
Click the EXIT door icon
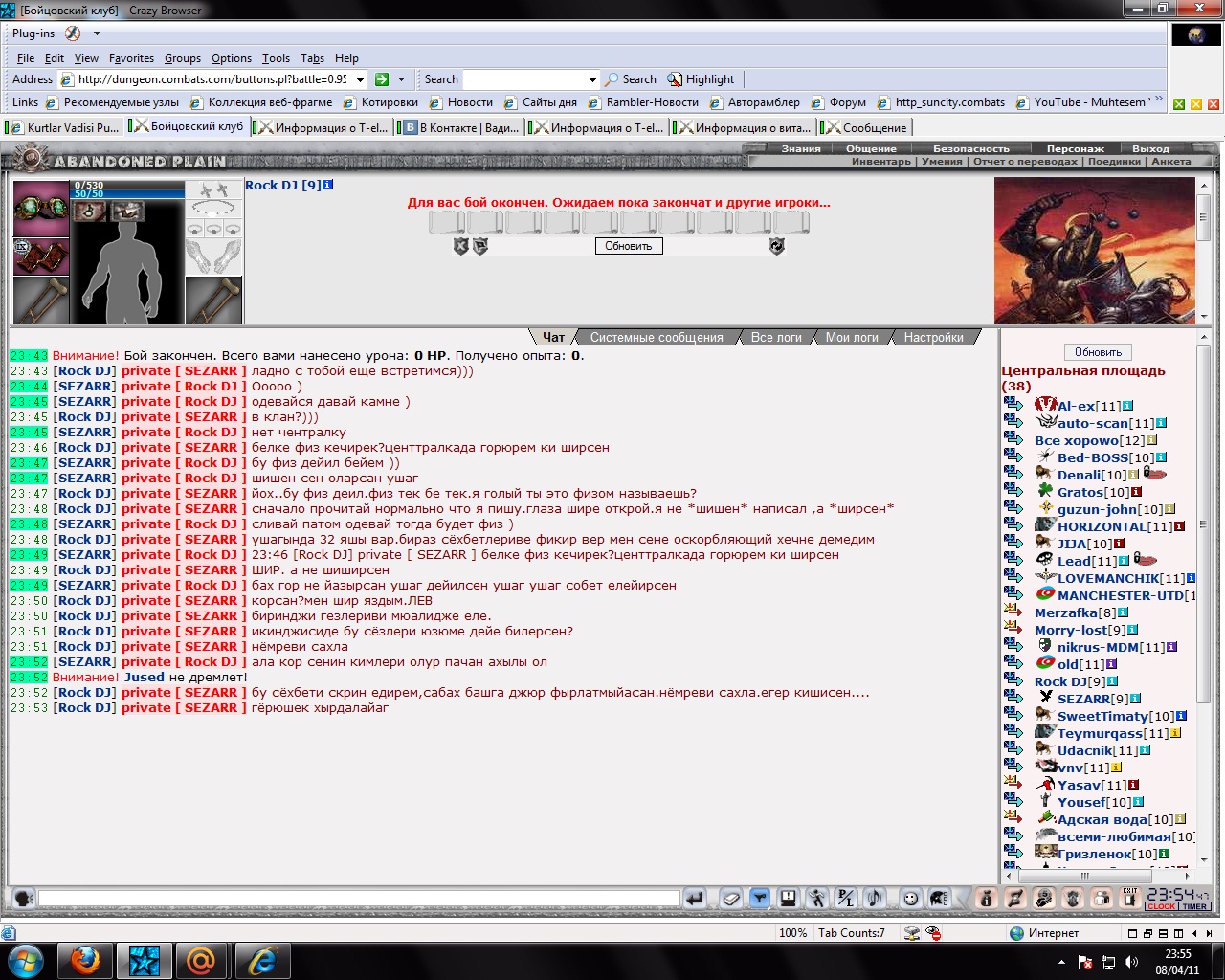point(1130,898)
